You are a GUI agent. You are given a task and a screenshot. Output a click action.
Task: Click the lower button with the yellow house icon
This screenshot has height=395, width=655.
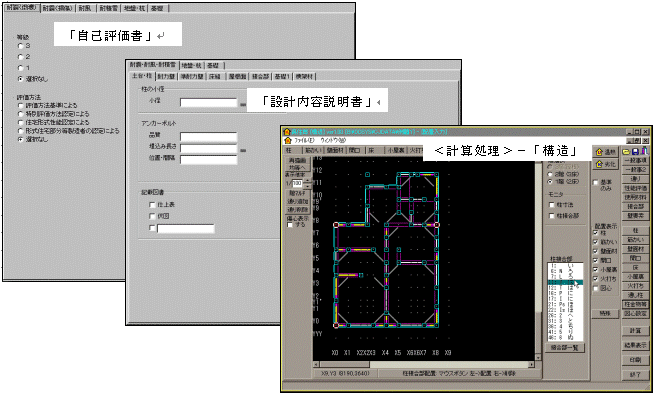[x=605, y=164]
